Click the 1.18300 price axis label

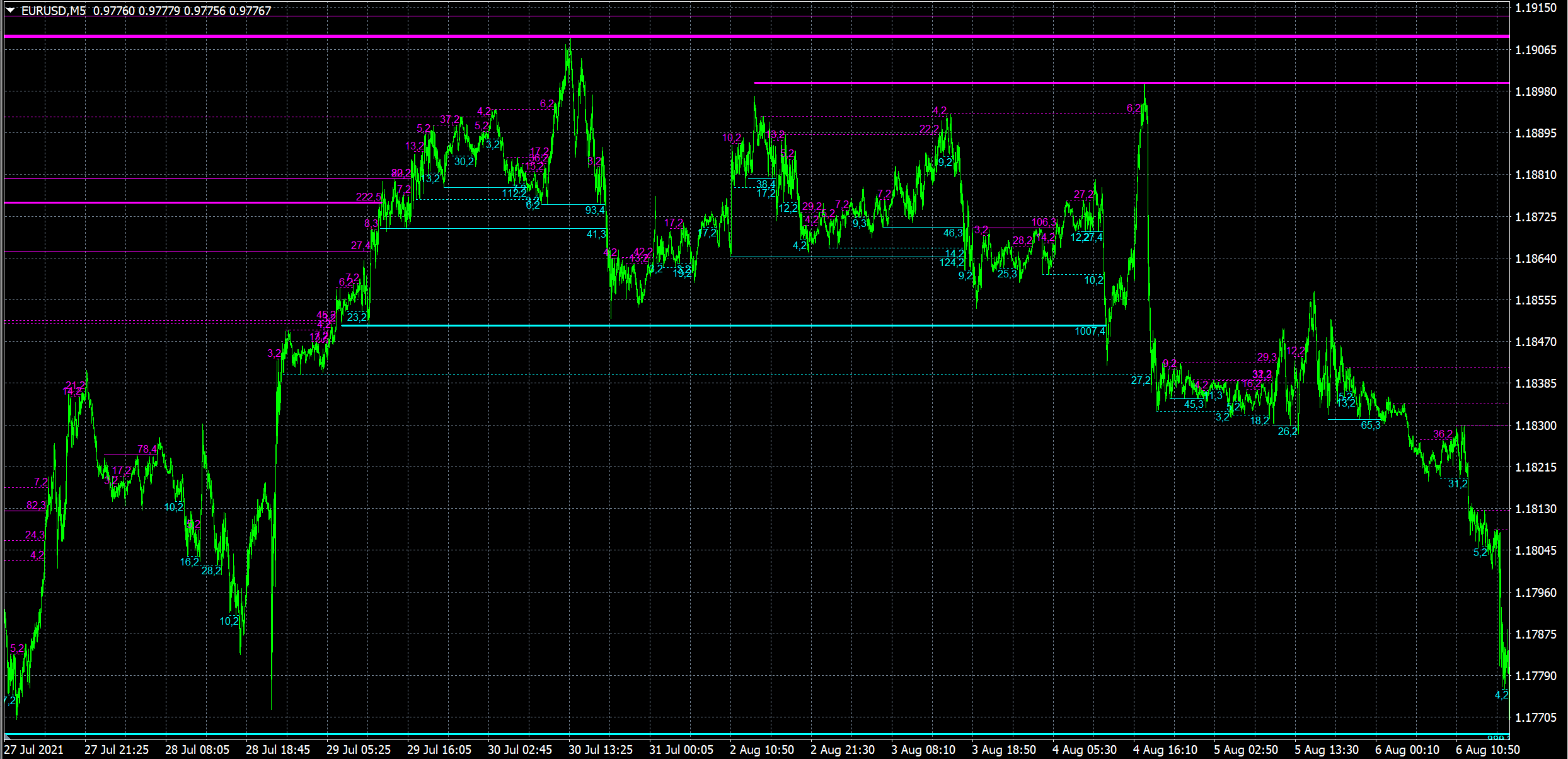click(x=1535, y=426)
